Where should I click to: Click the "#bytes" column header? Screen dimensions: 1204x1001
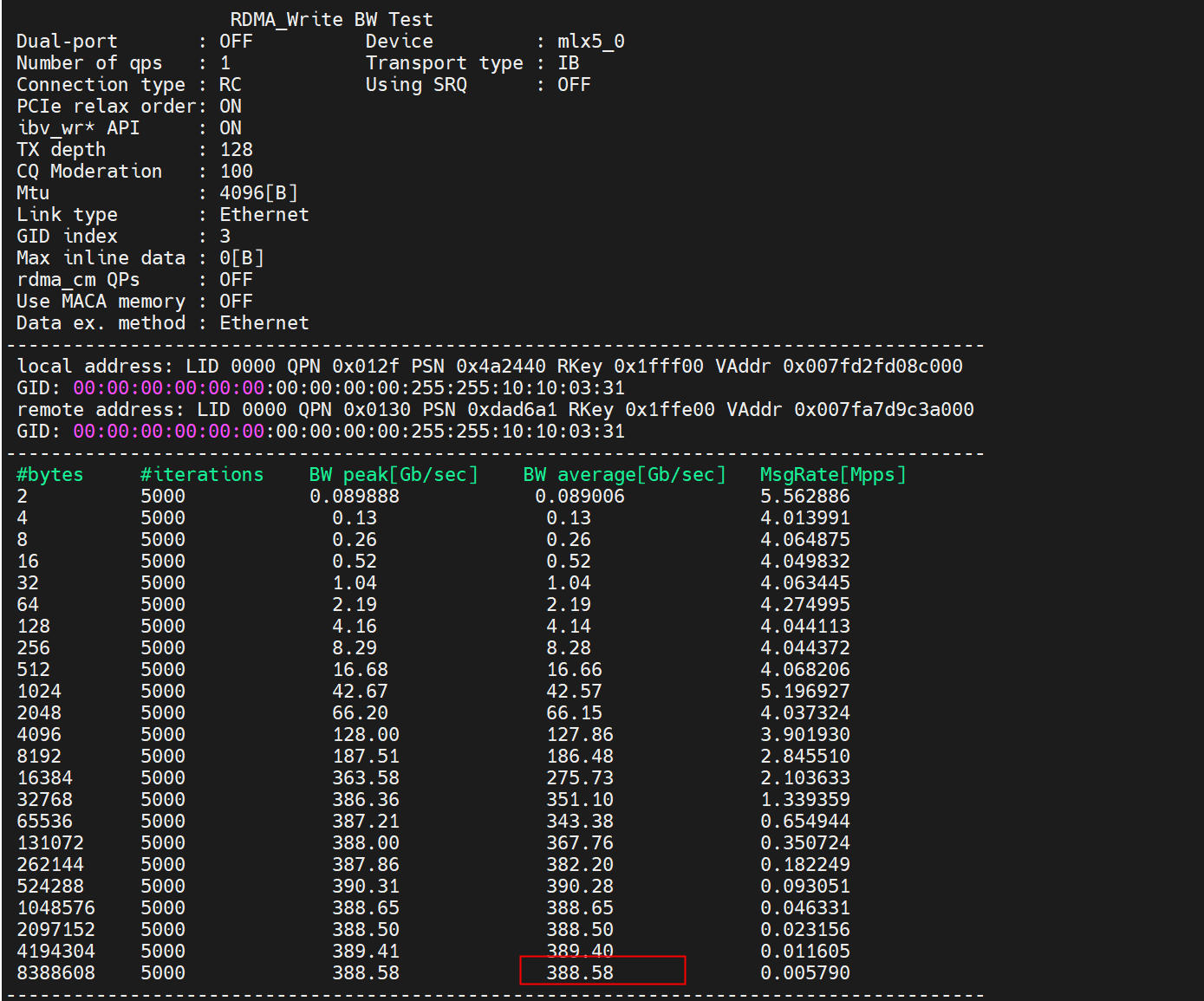coord(50,474)
